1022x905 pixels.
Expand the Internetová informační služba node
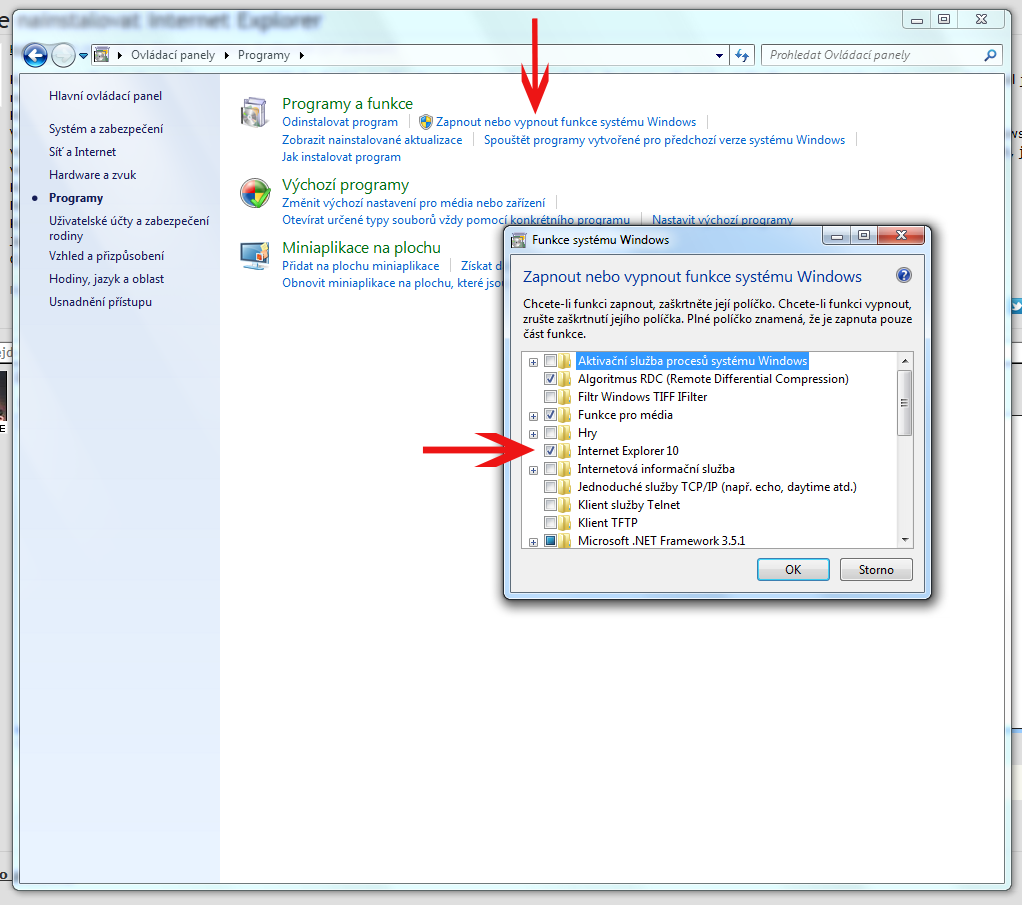point(533,470)
